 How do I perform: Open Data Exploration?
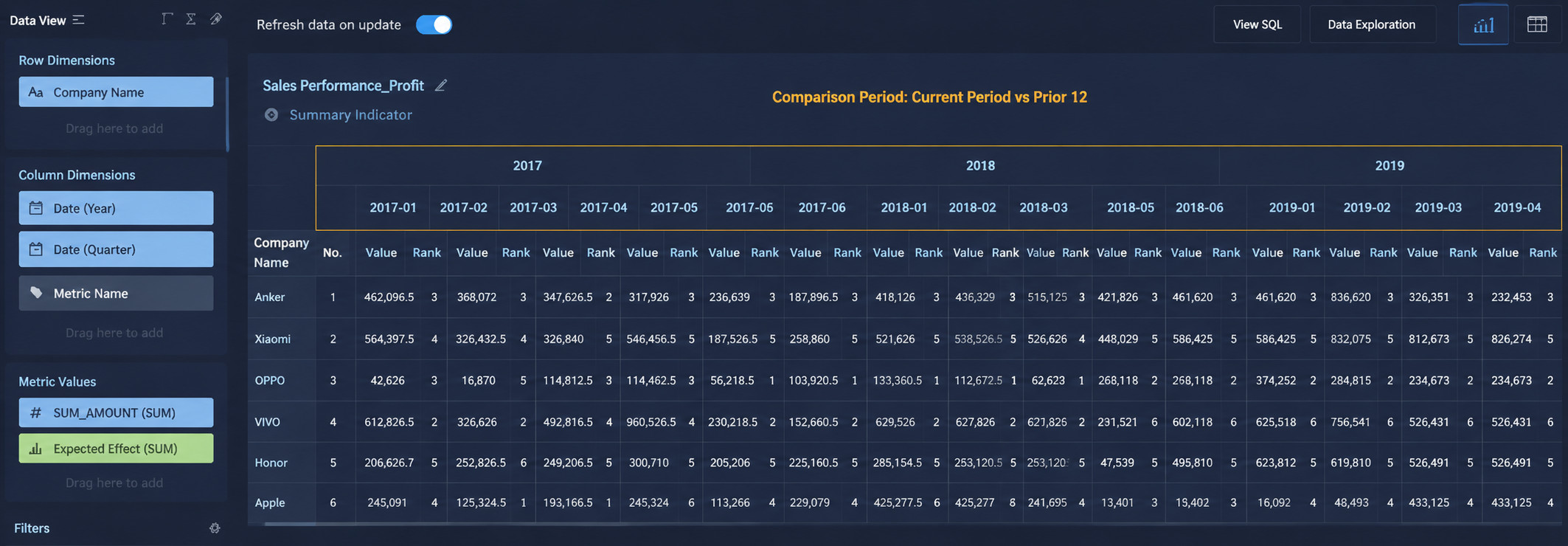click(x=1371, y=24)
